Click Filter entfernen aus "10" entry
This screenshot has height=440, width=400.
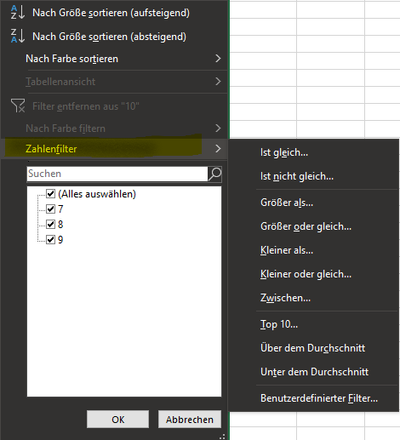point(86,106)
